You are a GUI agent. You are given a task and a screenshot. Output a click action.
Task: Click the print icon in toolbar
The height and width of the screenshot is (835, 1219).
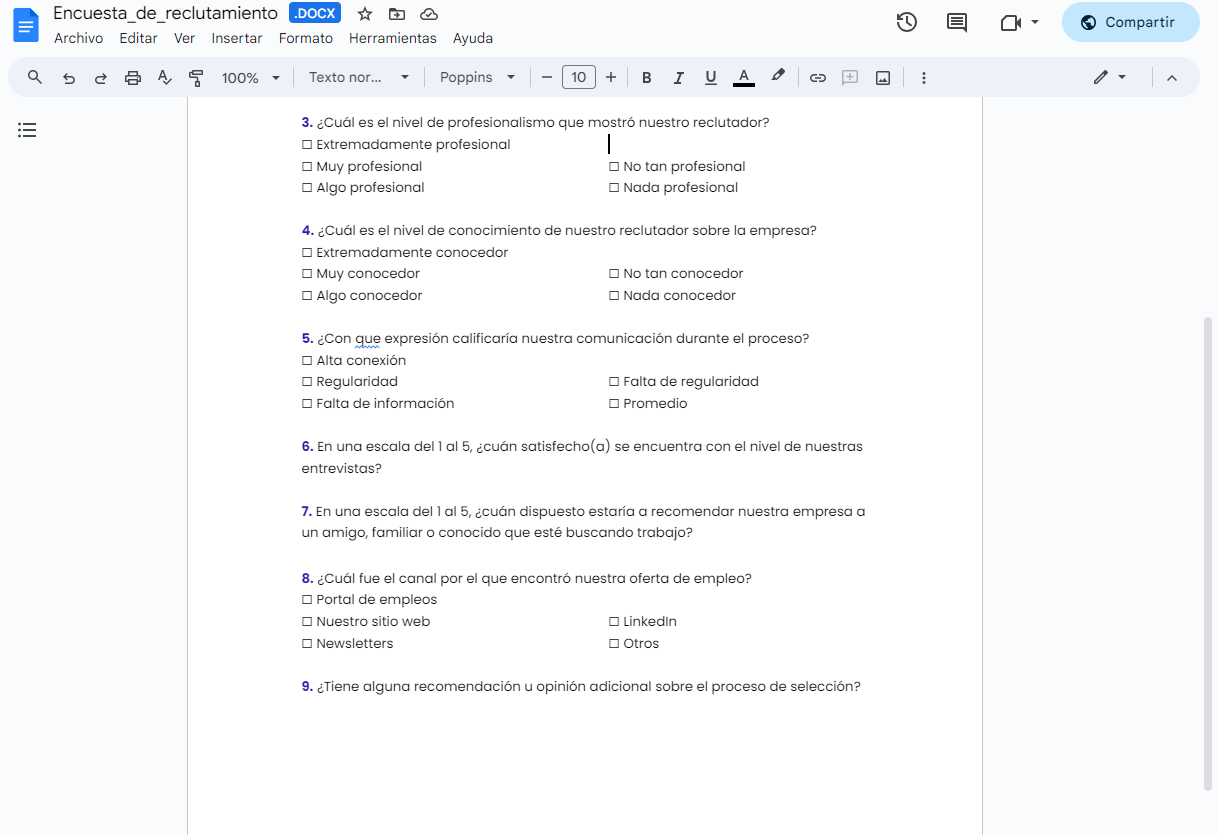133,78
